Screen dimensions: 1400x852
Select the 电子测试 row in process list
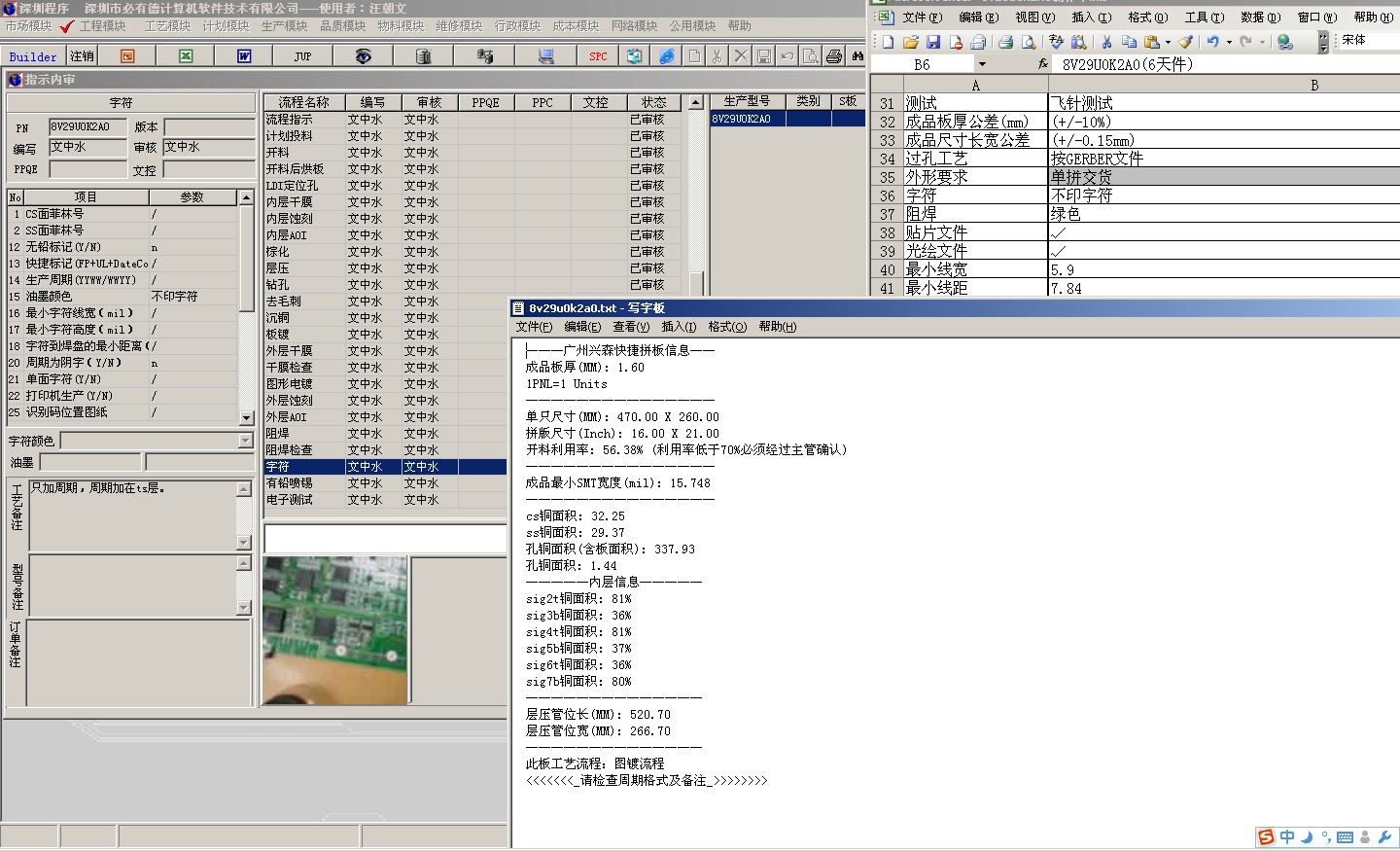click(385, 500)
